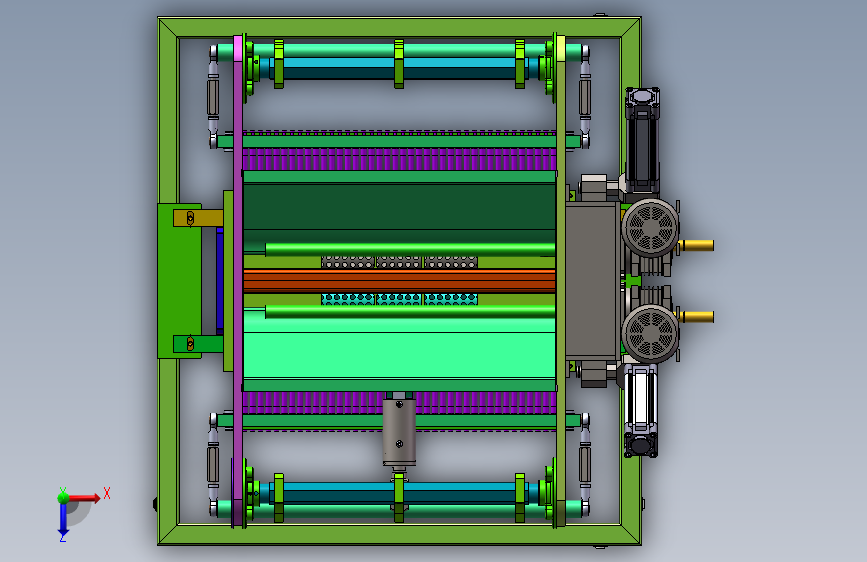The width and height of the screenshot is (867, 562).
Task: Pick the upper round fan motor cover
Action: (x=650, y=228)
